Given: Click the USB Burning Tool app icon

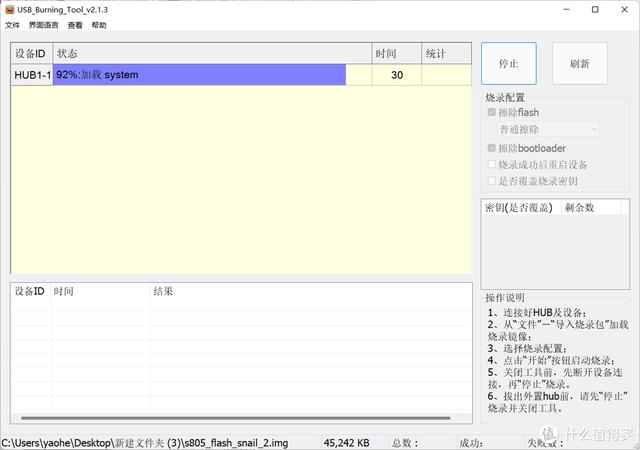Looking at the screenshot, I should coord(9,9).
